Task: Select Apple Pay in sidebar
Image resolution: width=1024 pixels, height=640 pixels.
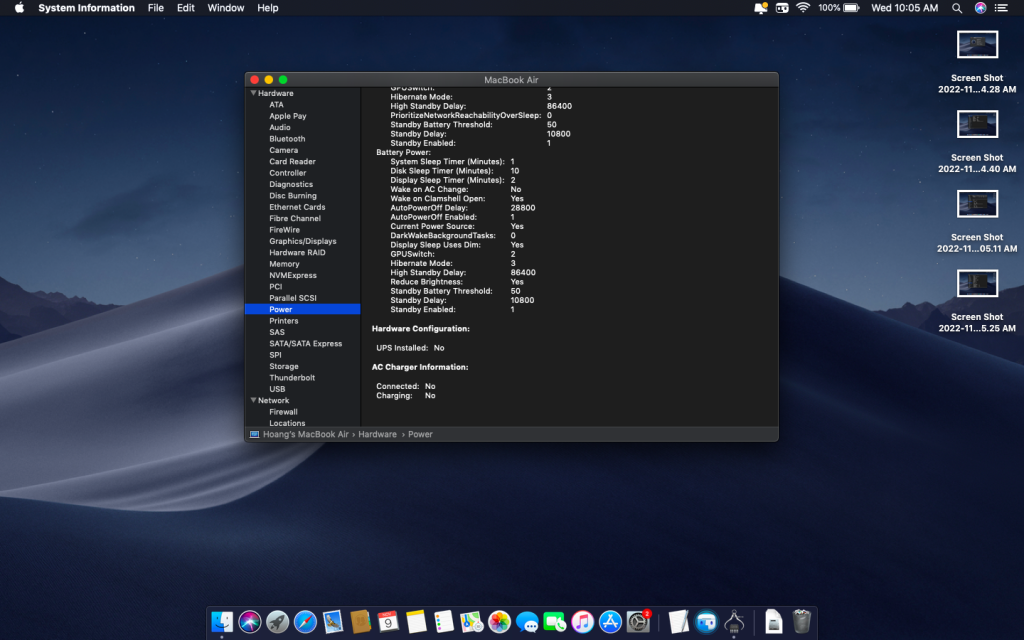Action: [287, 116]
